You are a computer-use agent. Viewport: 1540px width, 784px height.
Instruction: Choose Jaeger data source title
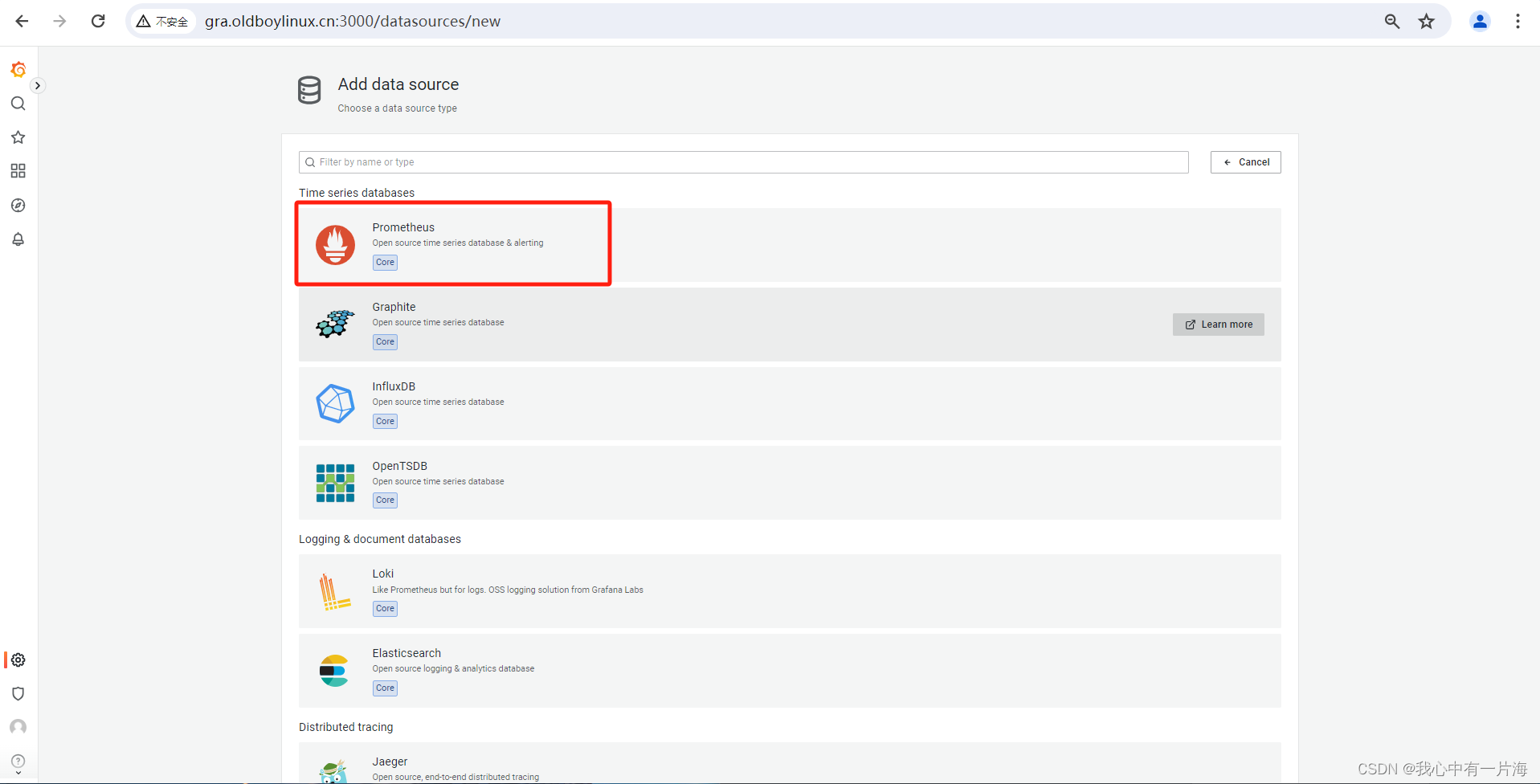pyautogui.click(x=390, y=762)
